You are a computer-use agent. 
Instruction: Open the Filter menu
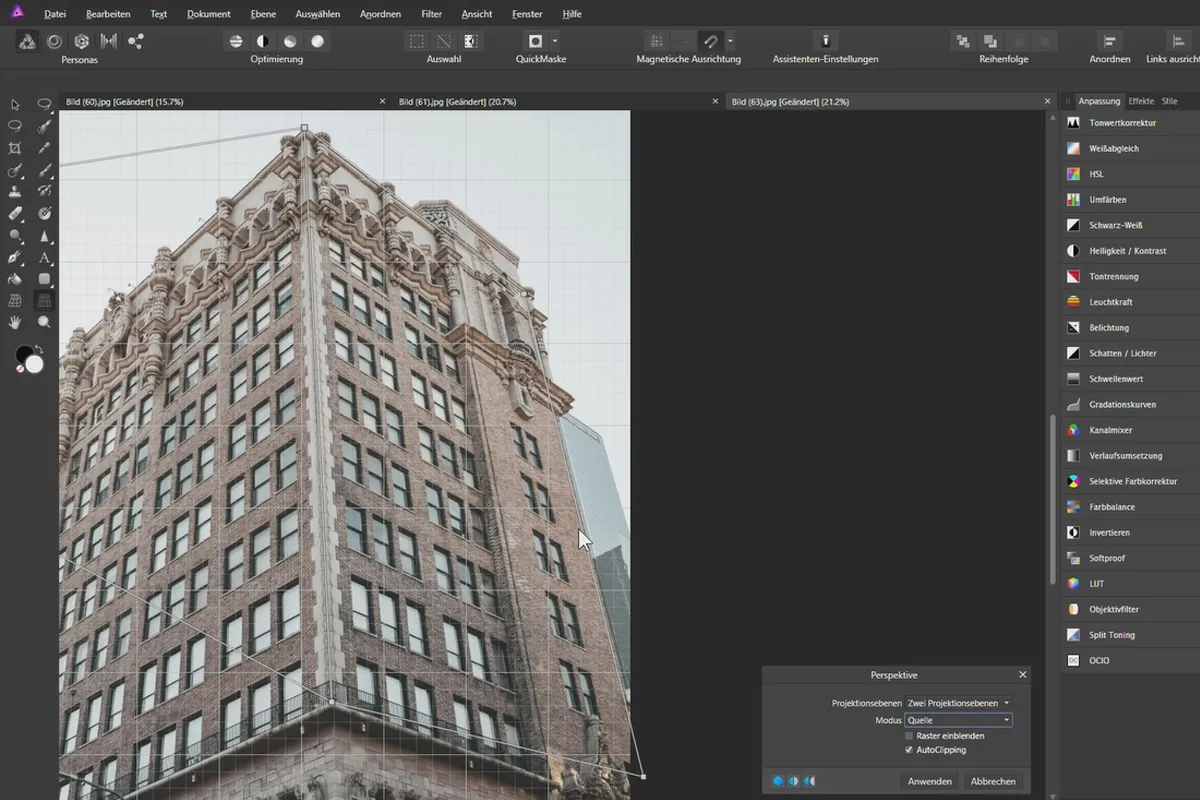[x=432, y=14]
